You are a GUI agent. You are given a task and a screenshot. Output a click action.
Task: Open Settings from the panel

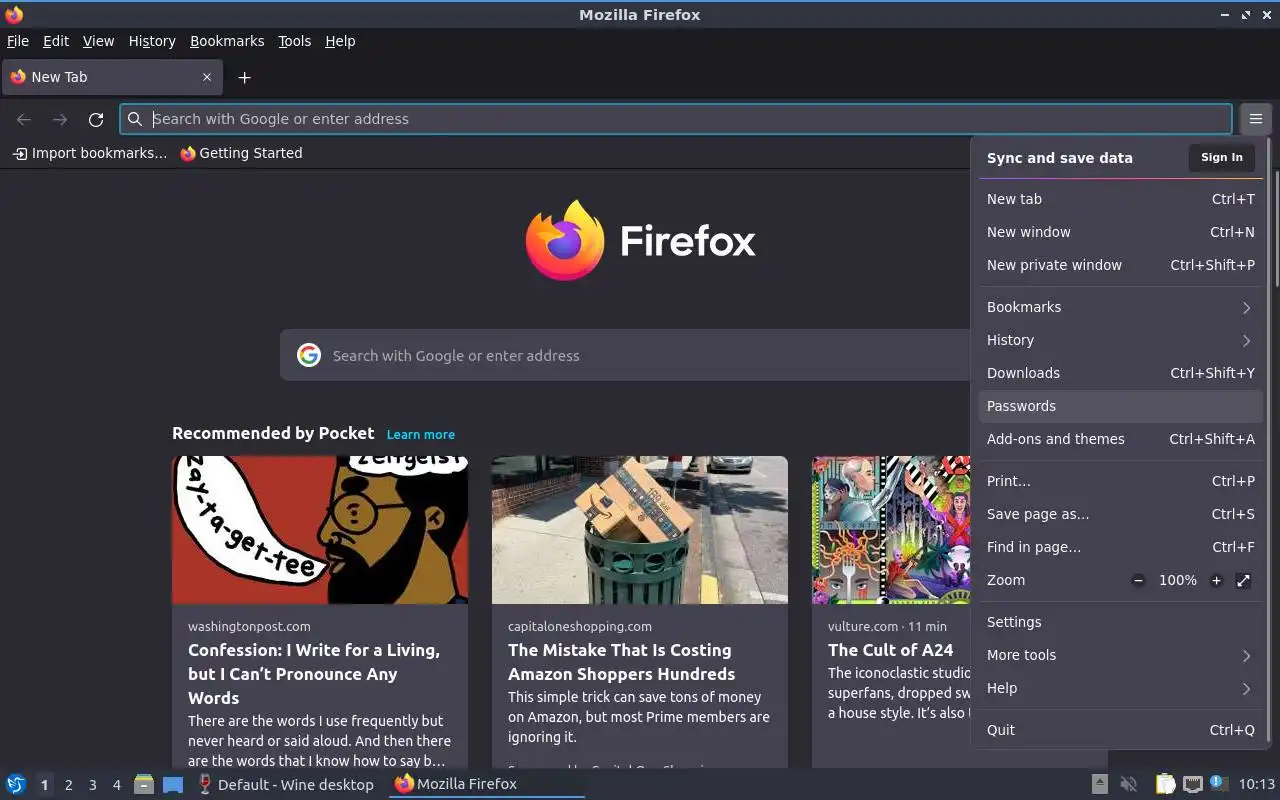tap(1120, 622)
